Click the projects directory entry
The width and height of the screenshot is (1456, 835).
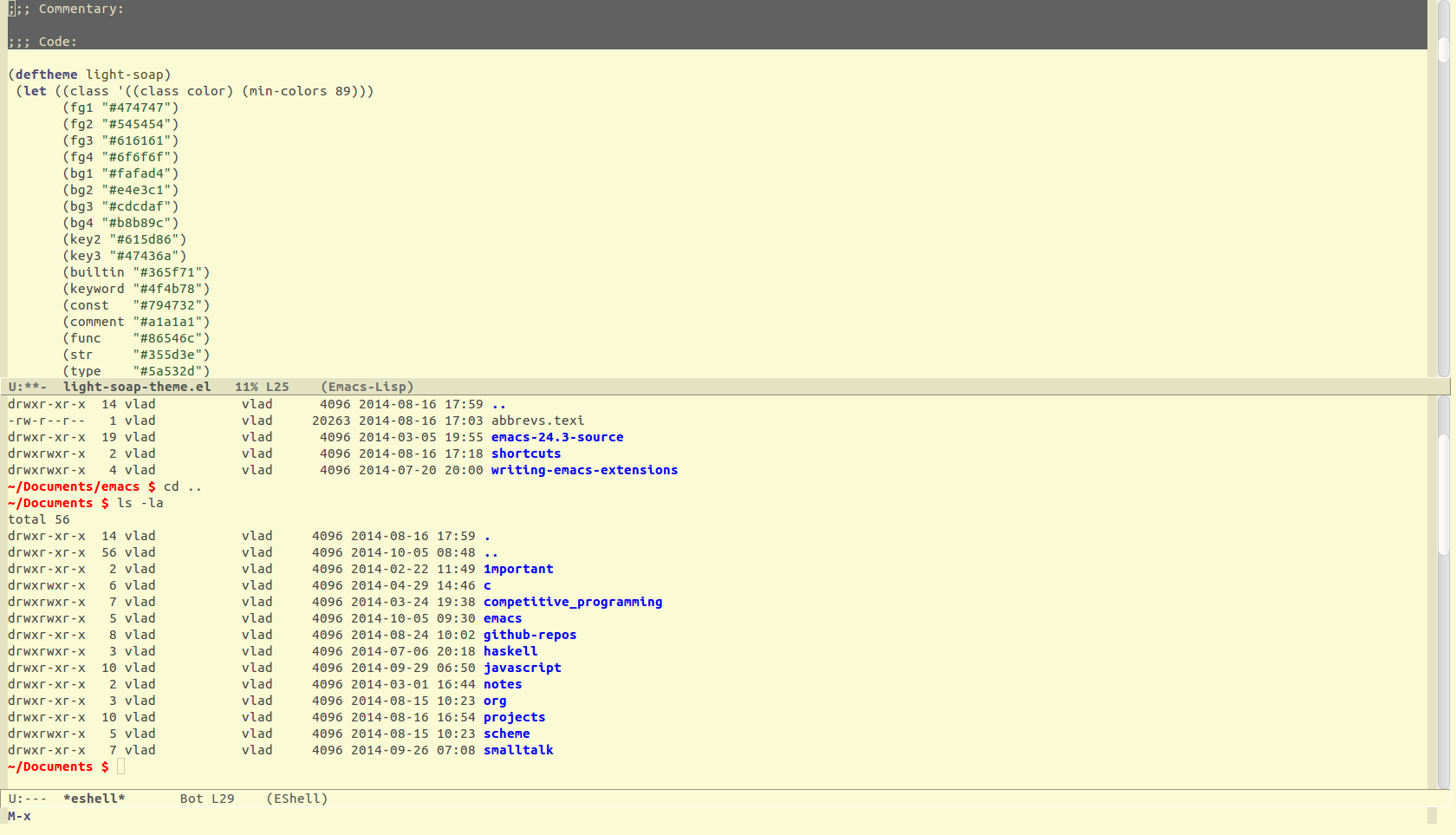(x=514, y=717)
